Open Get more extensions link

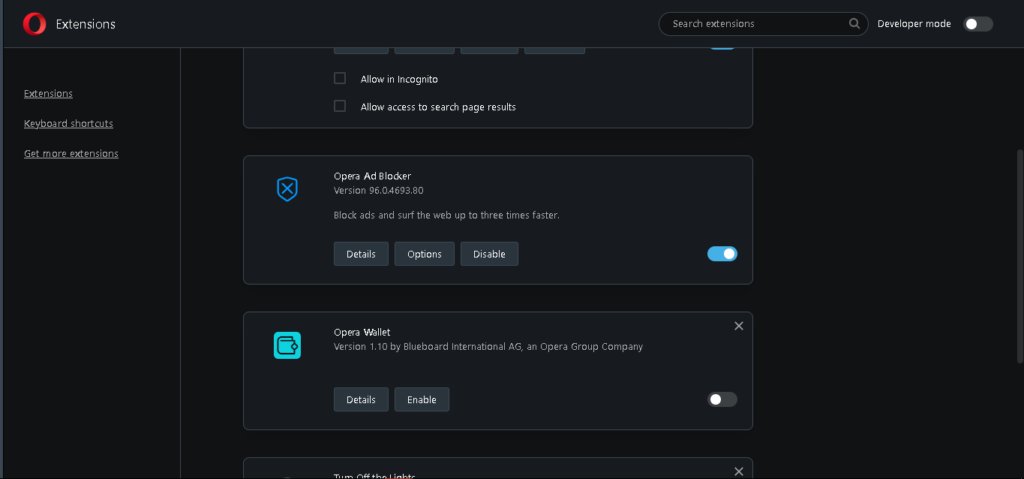click(x=71, y=154)
